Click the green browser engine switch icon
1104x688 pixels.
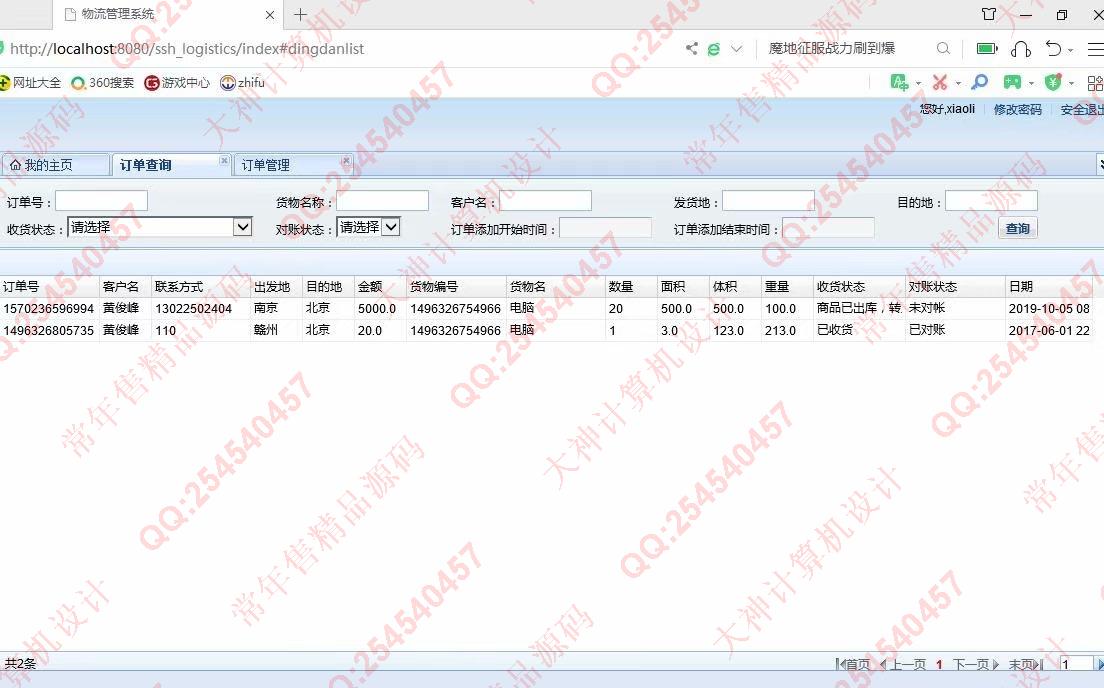(714, 49)
